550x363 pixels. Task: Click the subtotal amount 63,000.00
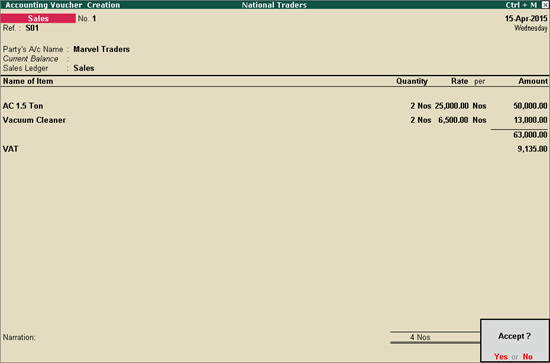530,135
